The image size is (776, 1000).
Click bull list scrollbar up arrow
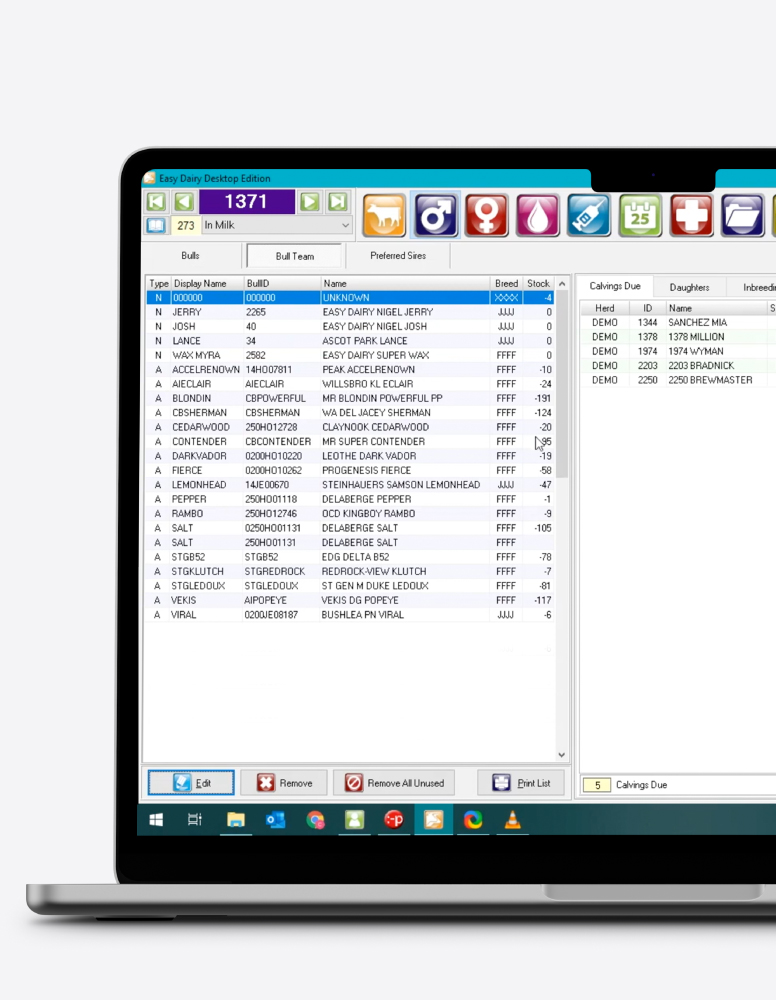pyautogui.click(x=562, y=284)
